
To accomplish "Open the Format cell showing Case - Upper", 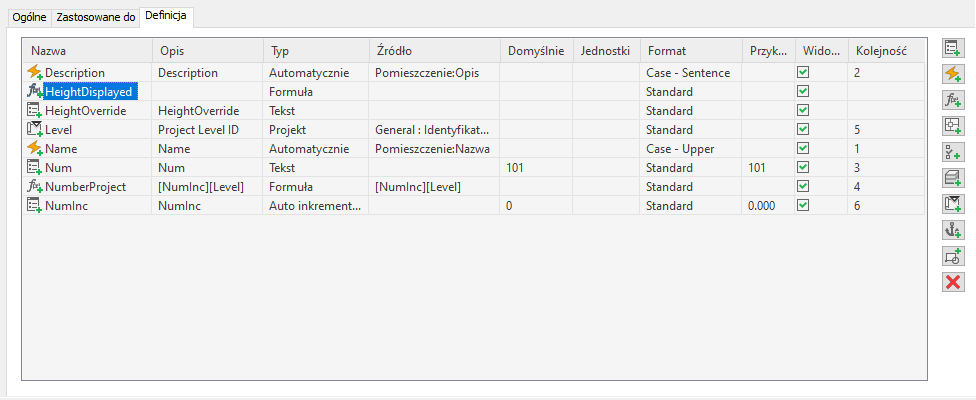I will click(x=689, y=148).
